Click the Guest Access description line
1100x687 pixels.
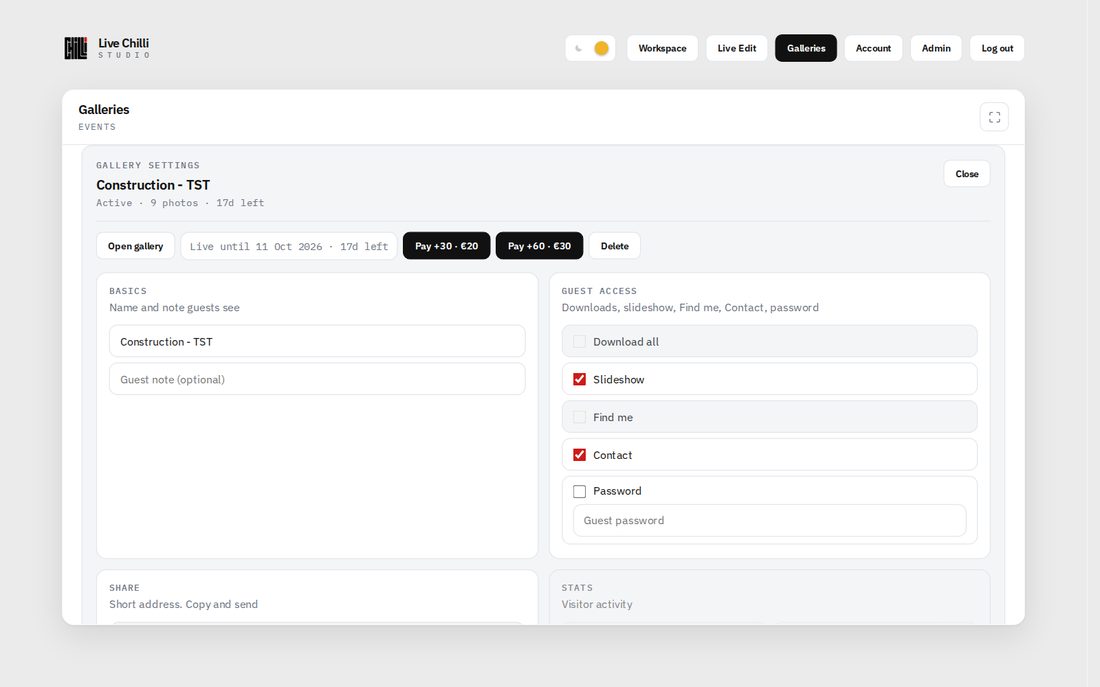[690, 307]
